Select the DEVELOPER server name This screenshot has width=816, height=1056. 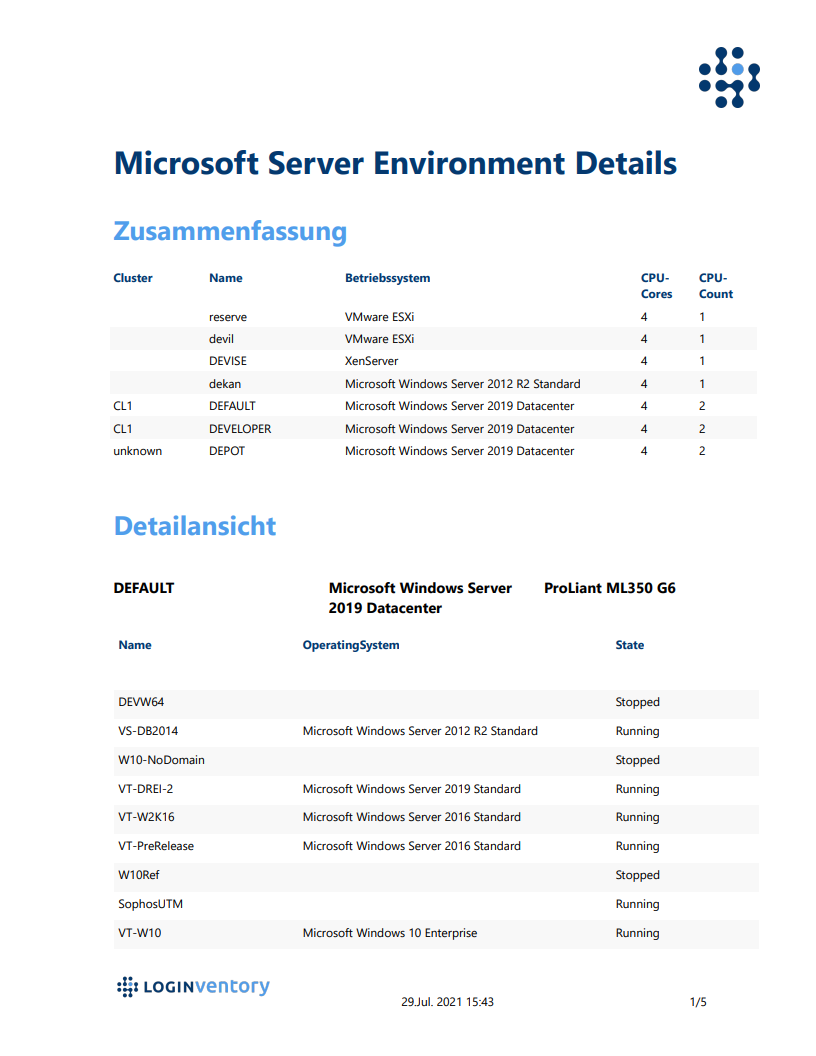240,429
